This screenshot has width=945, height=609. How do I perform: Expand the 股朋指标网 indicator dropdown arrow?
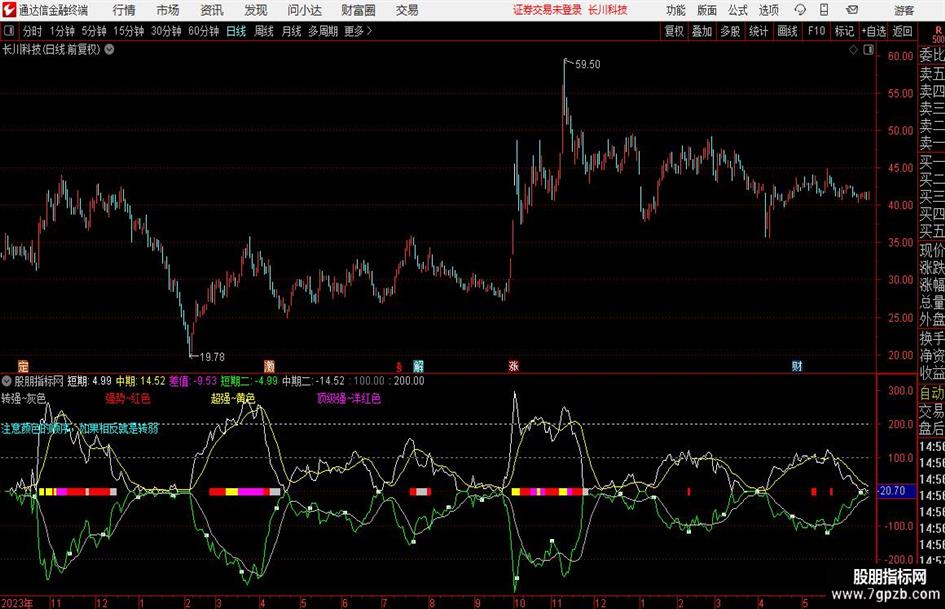click(x=7, y=381)
